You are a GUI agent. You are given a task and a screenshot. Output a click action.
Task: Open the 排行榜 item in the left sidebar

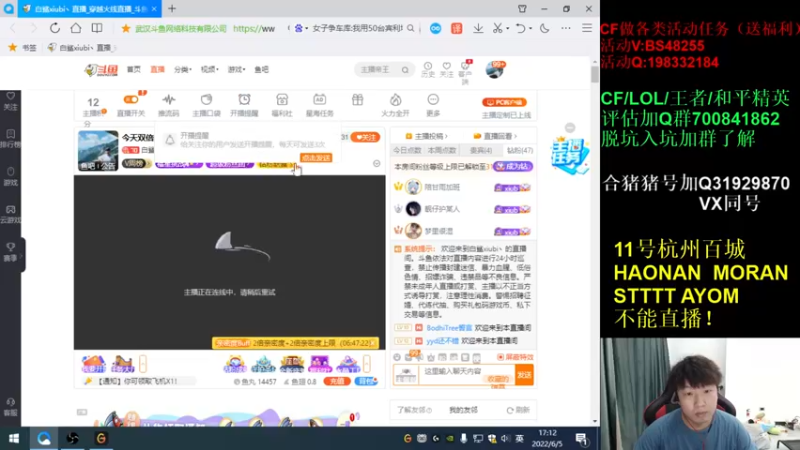(x=10, y=138)
